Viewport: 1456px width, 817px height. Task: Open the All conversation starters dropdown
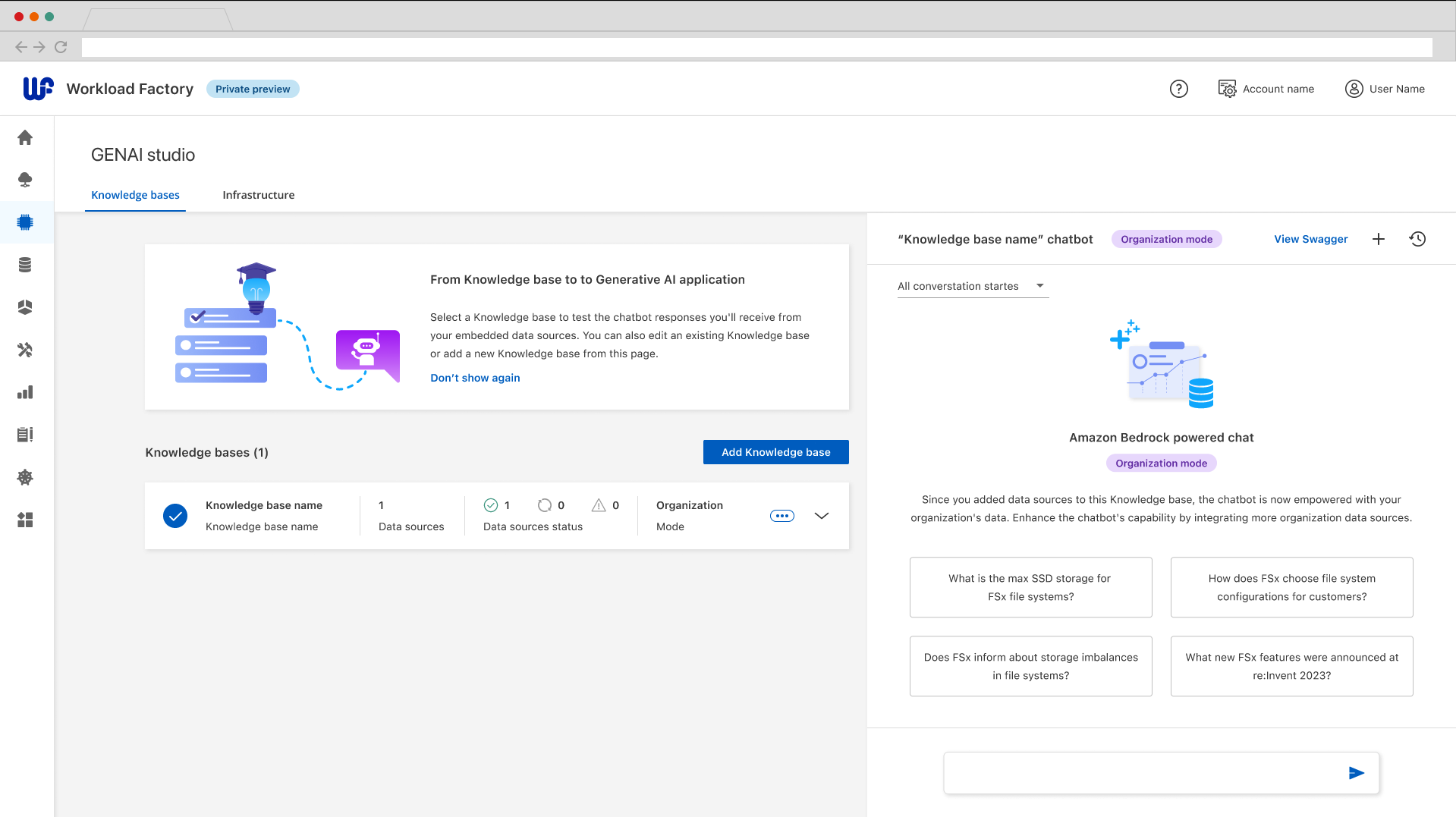click(972, 286)
